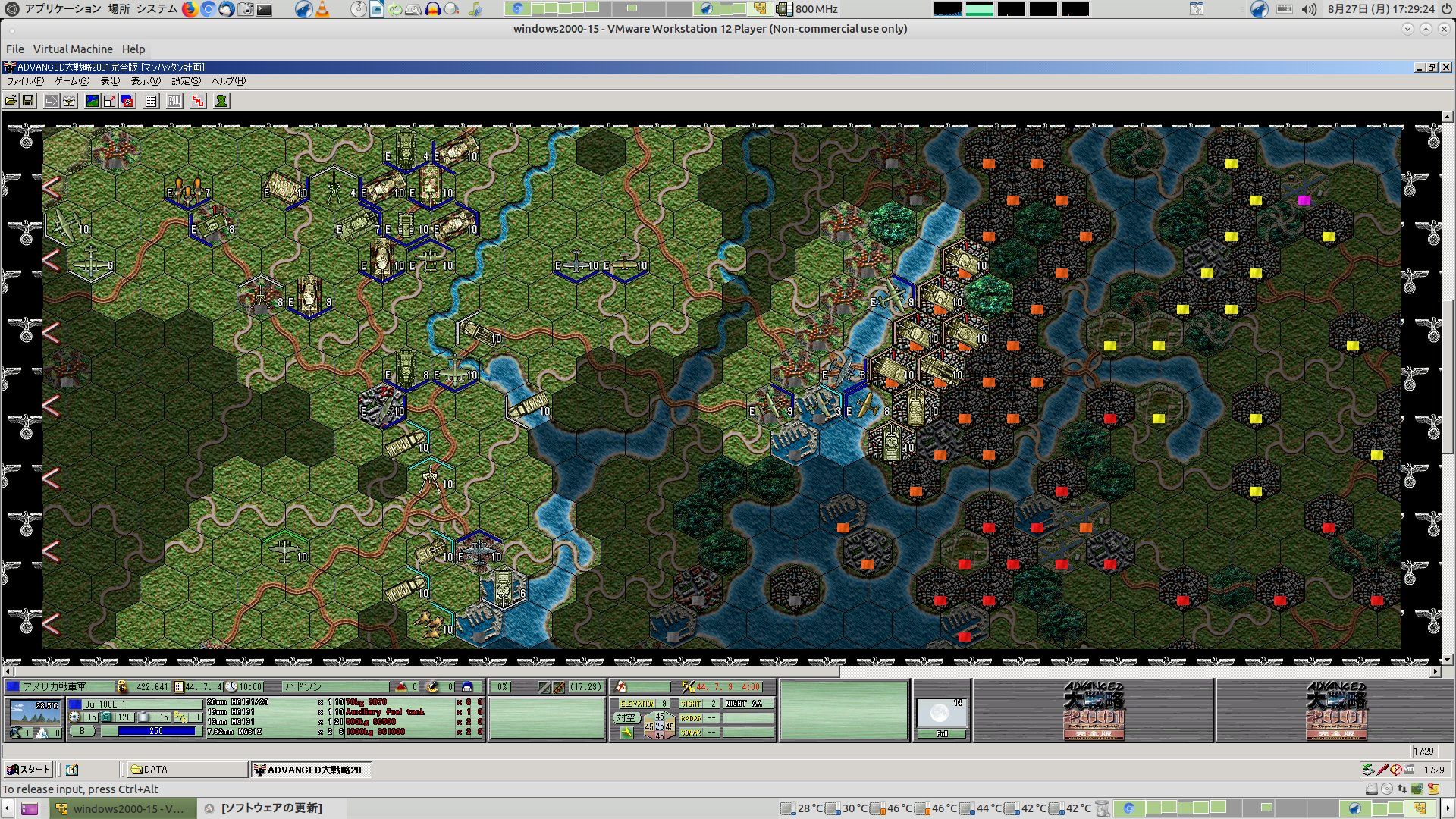Click the map horizontal scrollbar
Image resolution: width=1456 pixels, height=819 pixels.
723,672
